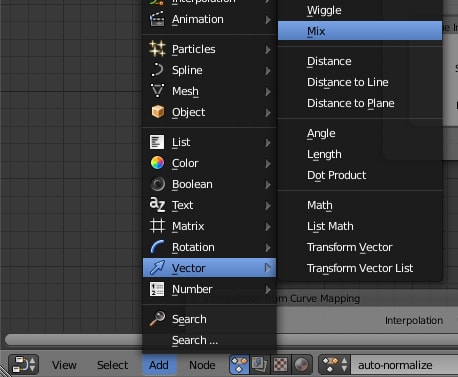The width and height of the screenshot is (458, 377).
Task: Add an Angle node
Action: [x=360, y=133]
